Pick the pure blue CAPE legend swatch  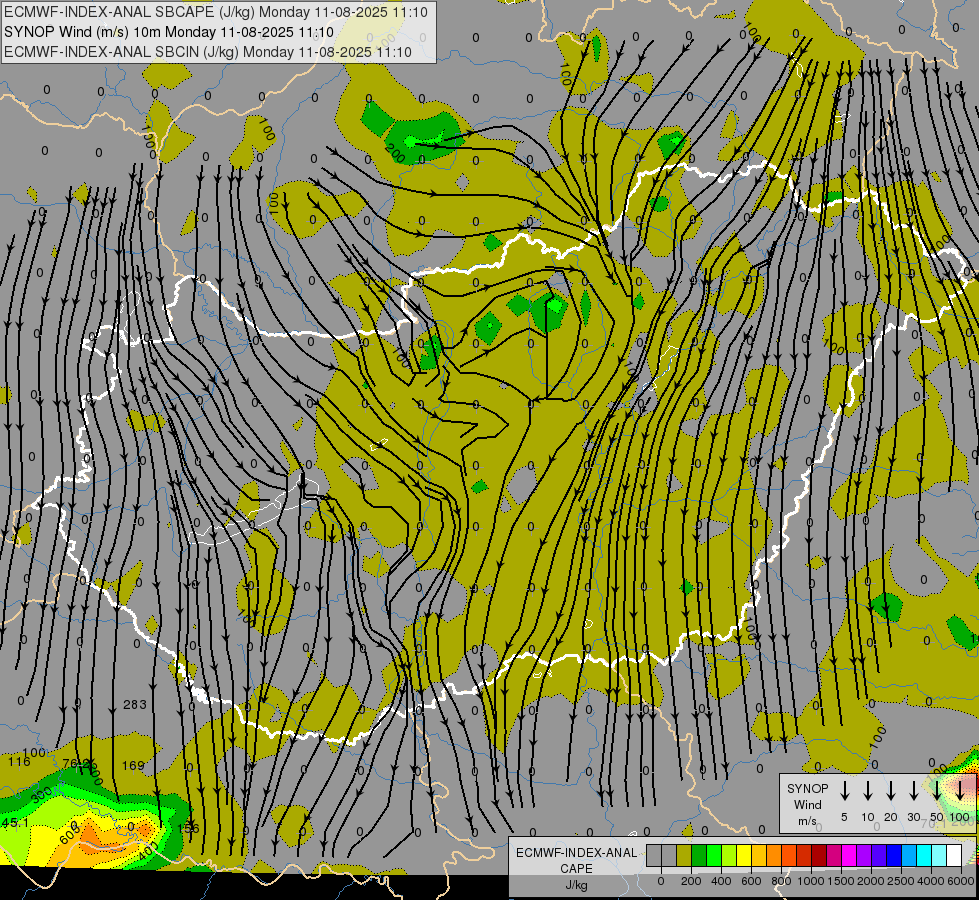coord(894,855)
